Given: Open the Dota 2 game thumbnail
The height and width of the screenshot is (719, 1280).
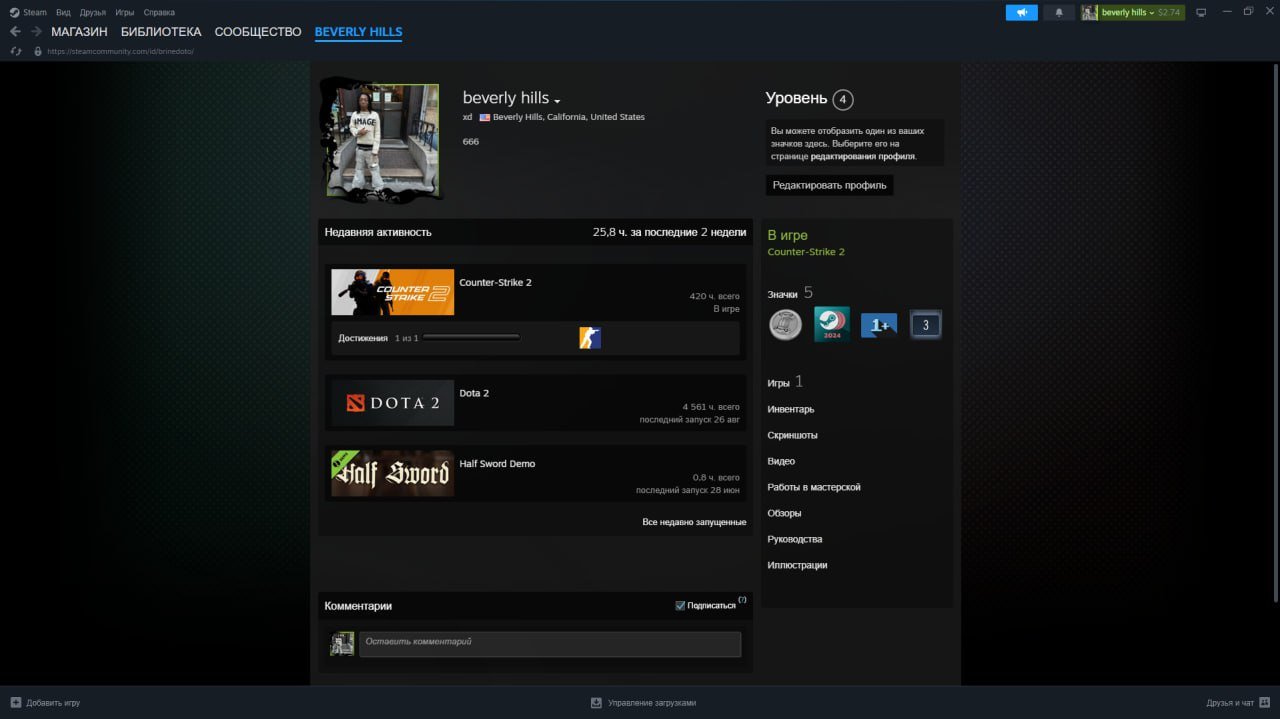Looking at the screenshot, I should coord(392,403).
